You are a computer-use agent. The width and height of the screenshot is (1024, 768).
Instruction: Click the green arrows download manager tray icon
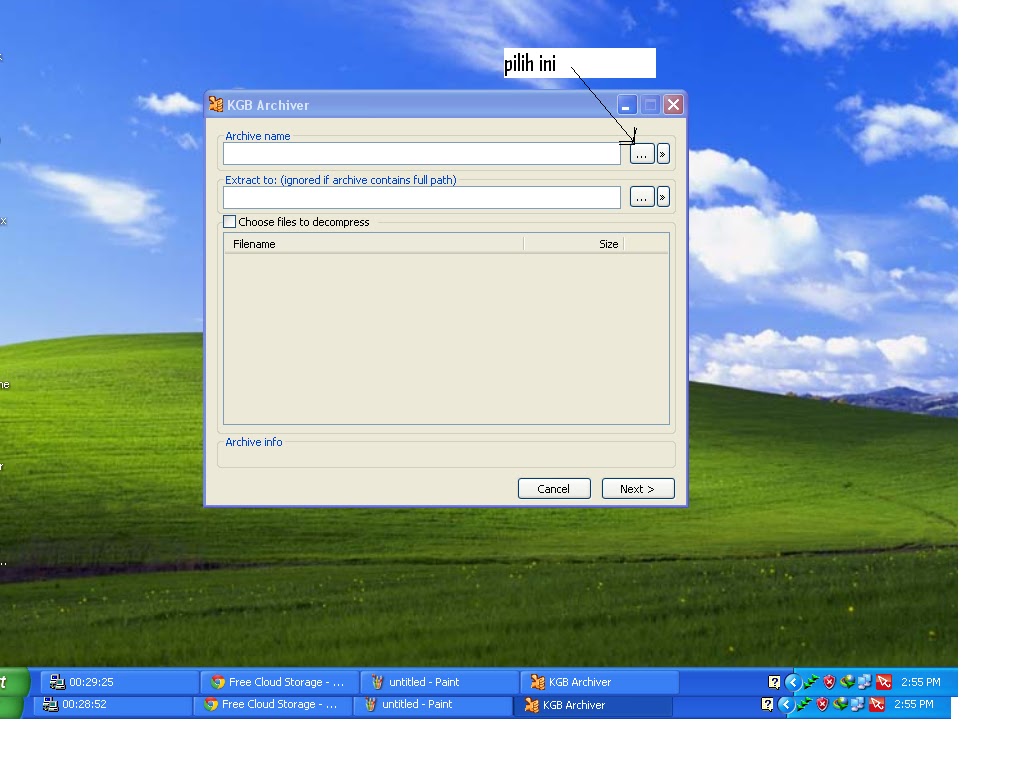(811, 681)
